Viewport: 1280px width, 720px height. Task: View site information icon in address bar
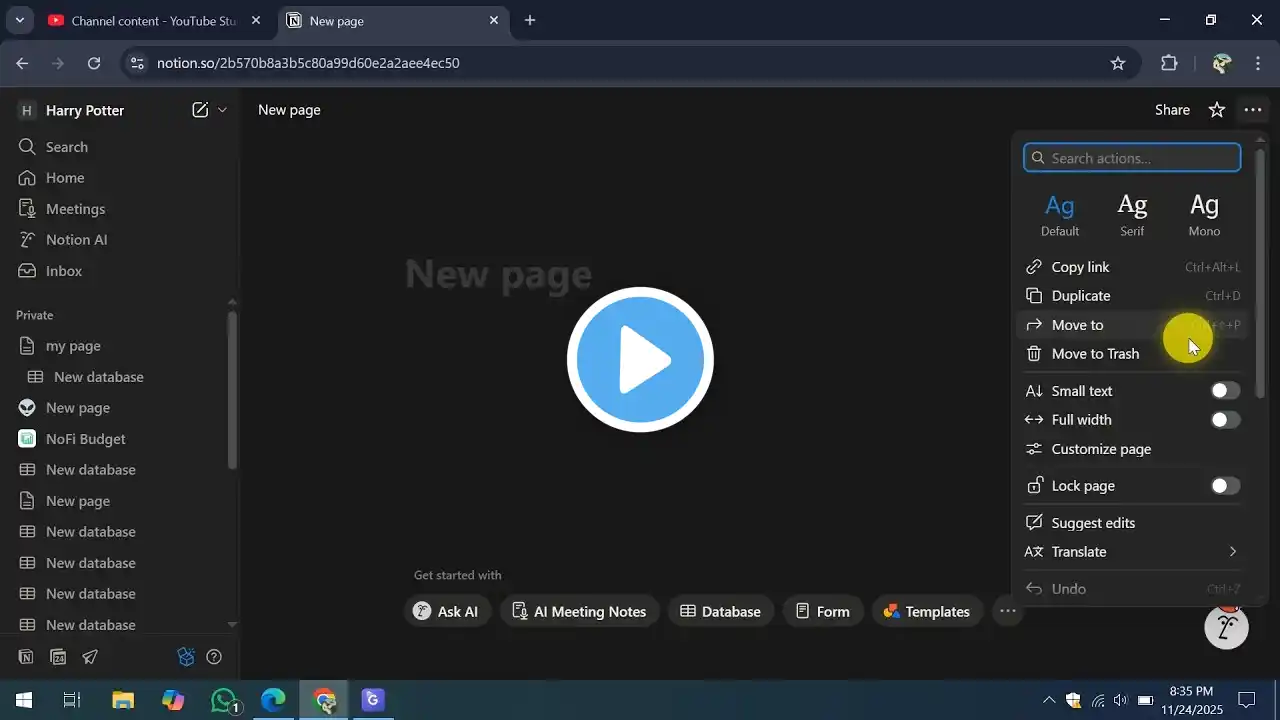(138, 63)
